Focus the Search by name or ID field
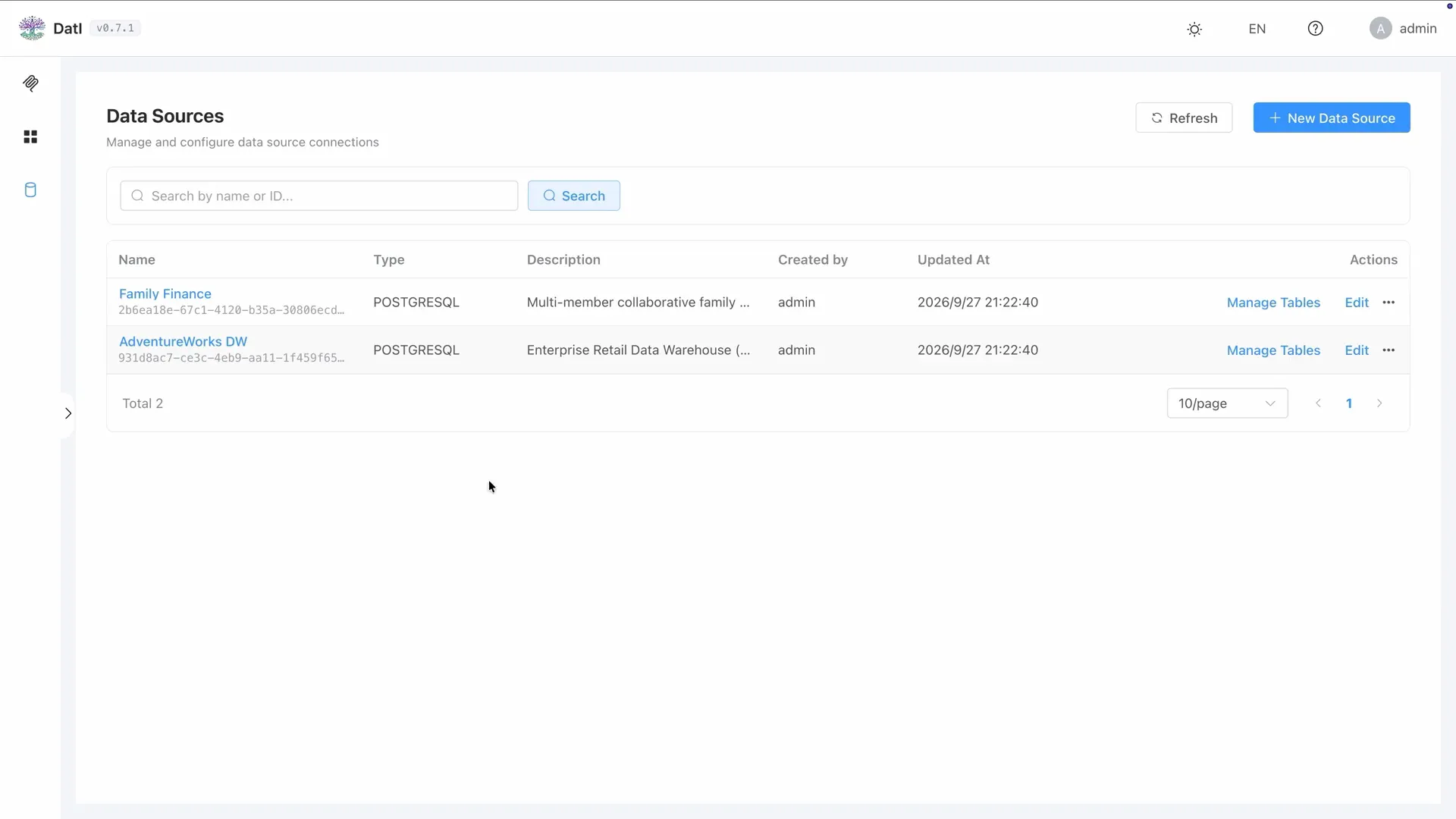The height and width of the screenshot is (819, 1456). click(x=319, y=196)
